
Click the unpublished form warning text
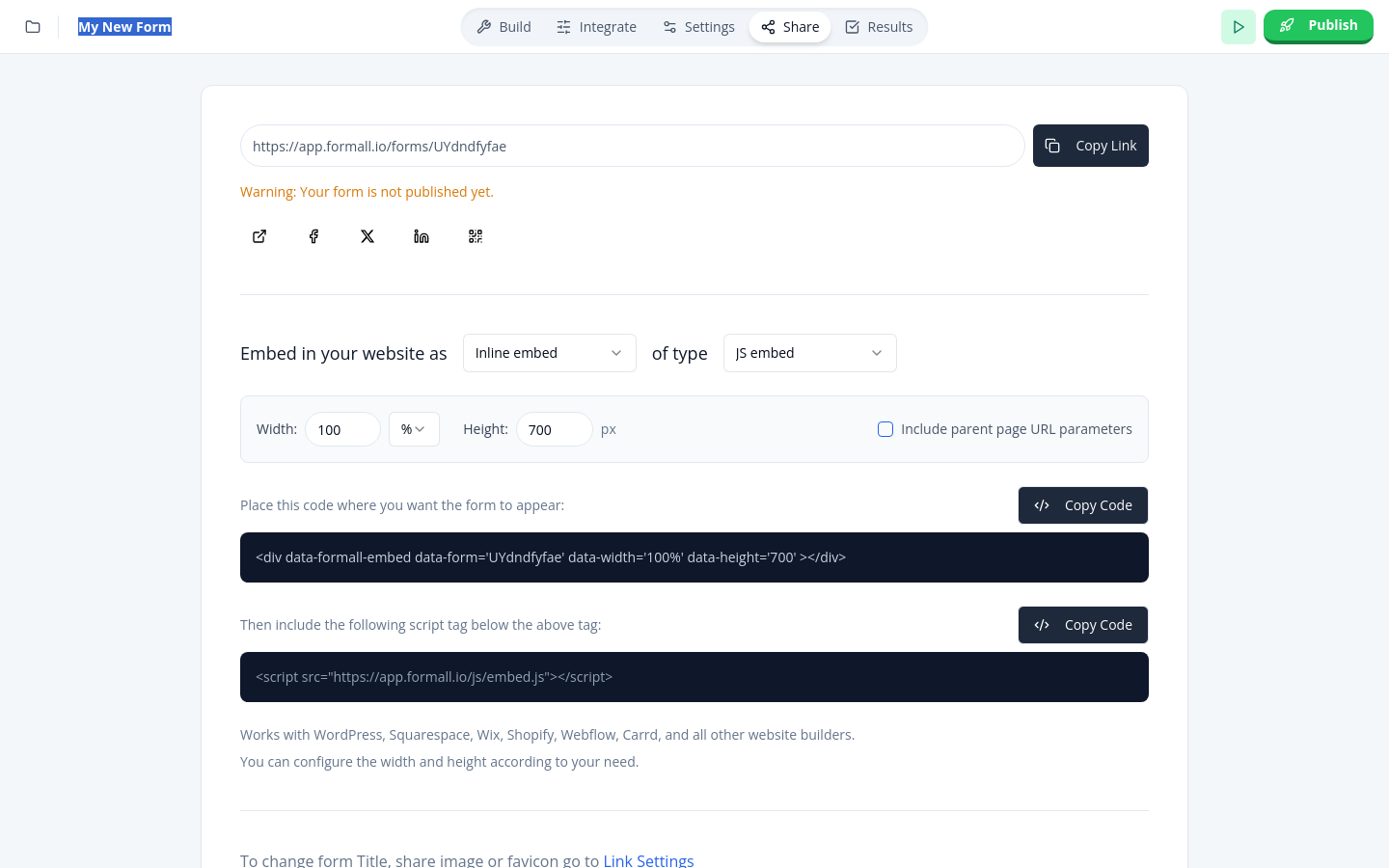tap(367, 192)
